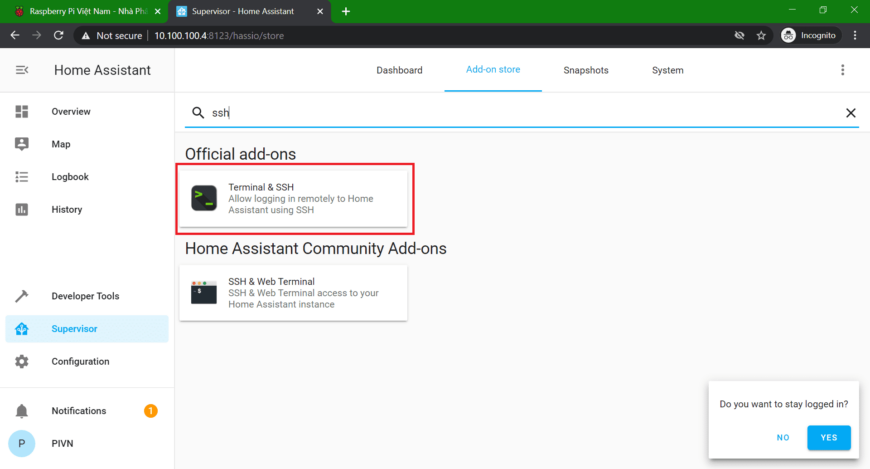Screen dimensions: 870x469
Task: Open Developer Tools
Action: [x=84, y=296]
